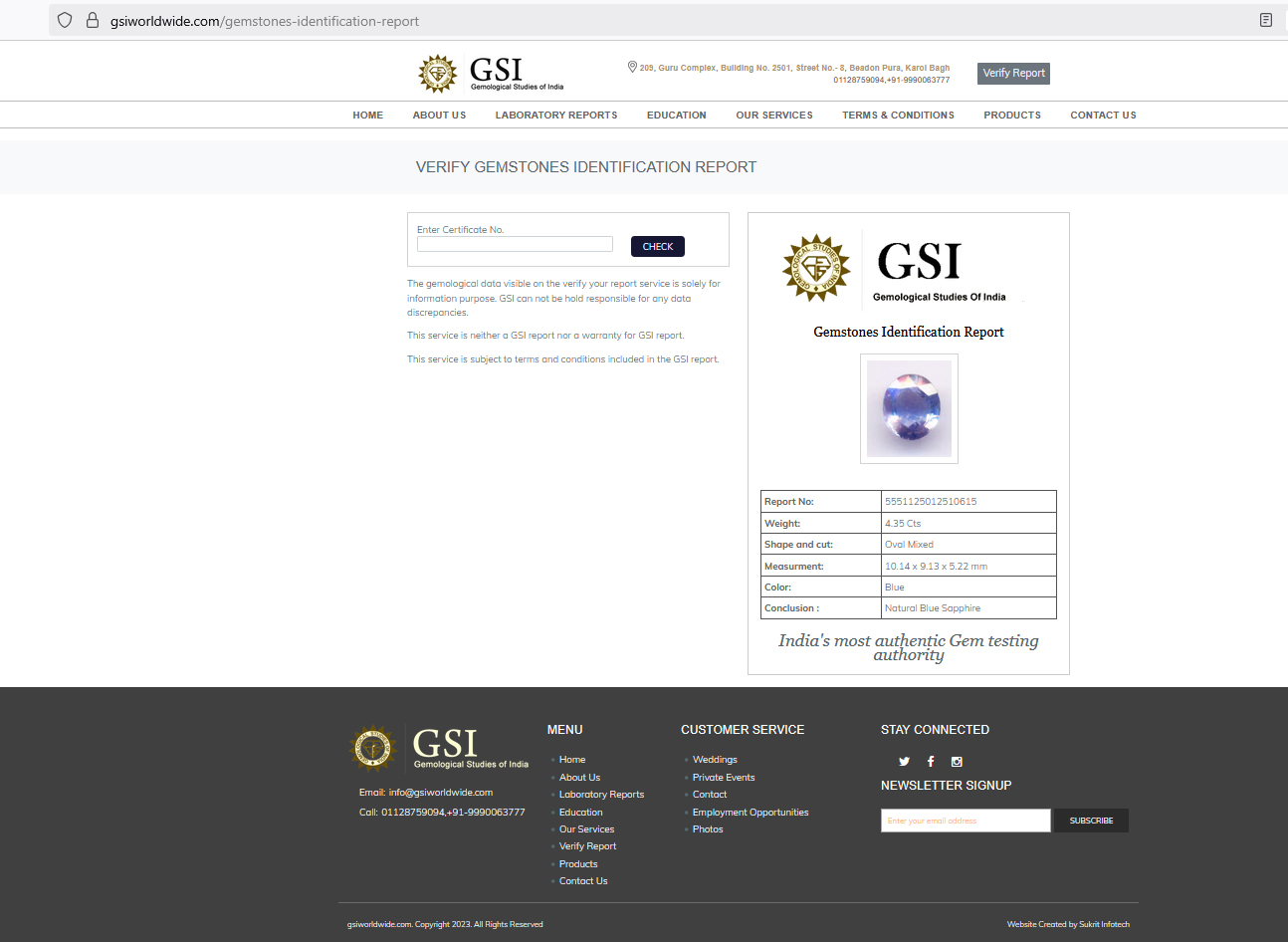Open the OUR SERVICES nav item
Viewport: 1288px width, 942px height.
tap(774, 116)
